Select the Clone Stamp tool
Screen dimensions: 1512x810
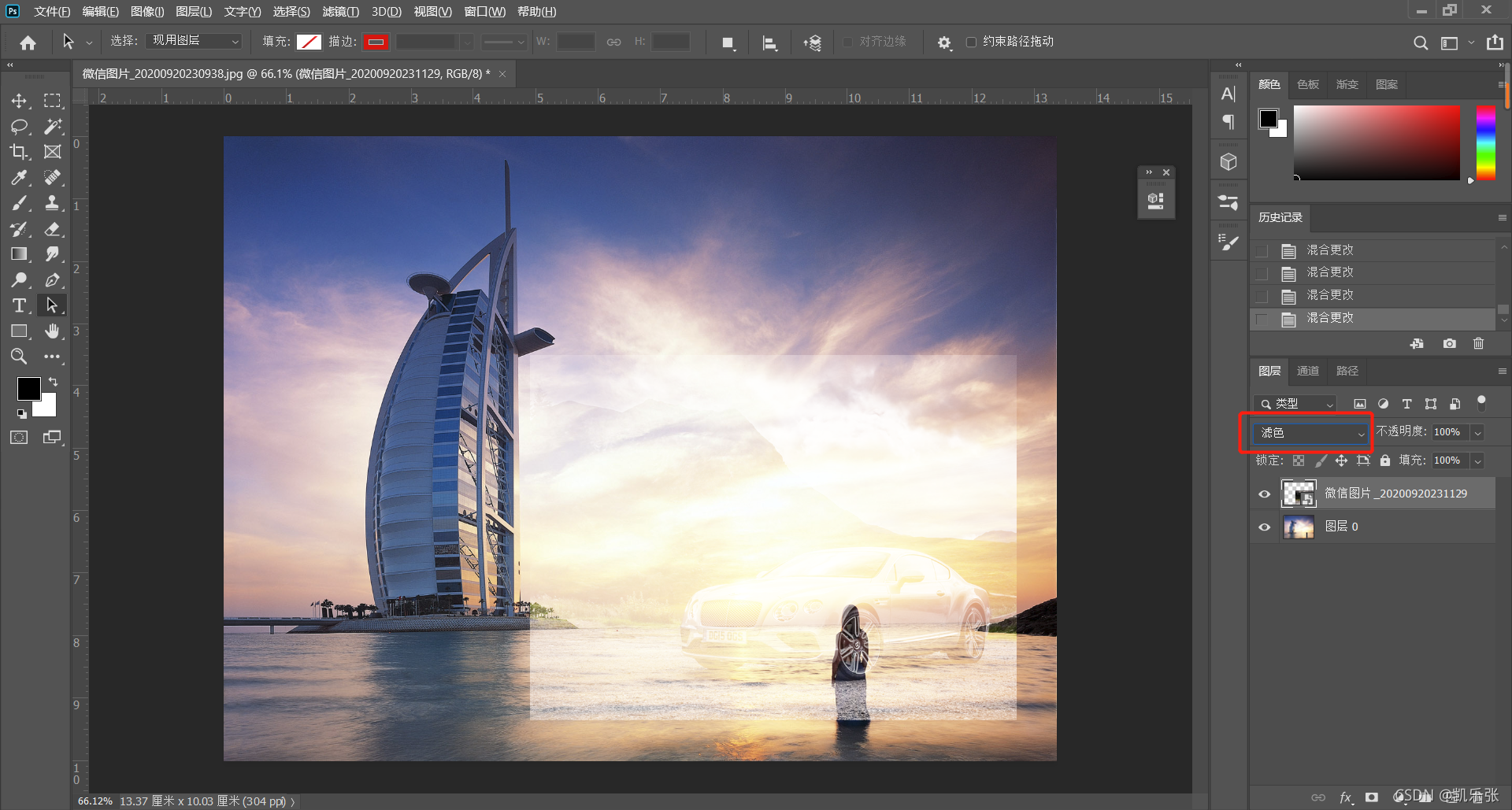[x=52, y=203]
